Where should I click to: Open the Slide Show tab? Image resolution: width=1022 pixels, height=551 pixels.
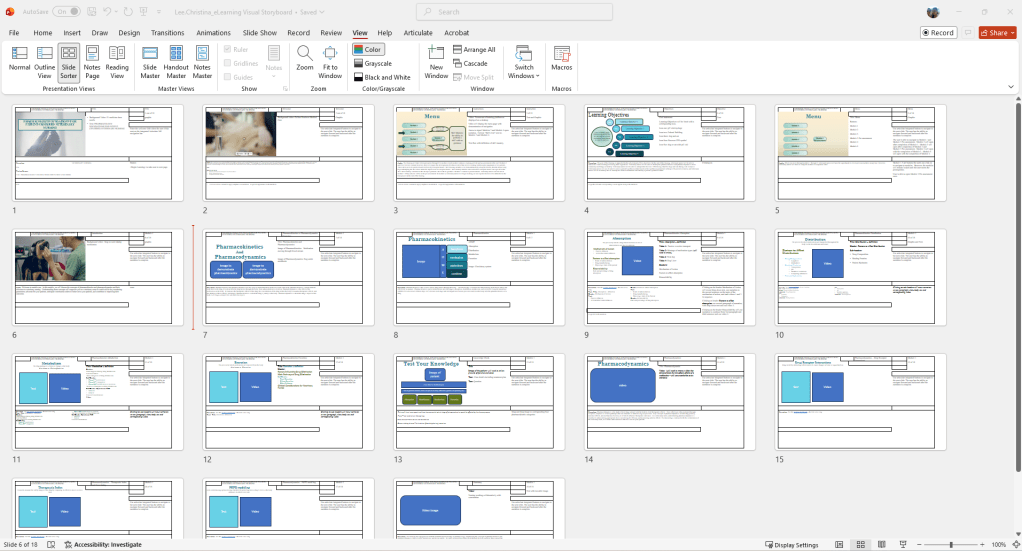click(259, 33)
